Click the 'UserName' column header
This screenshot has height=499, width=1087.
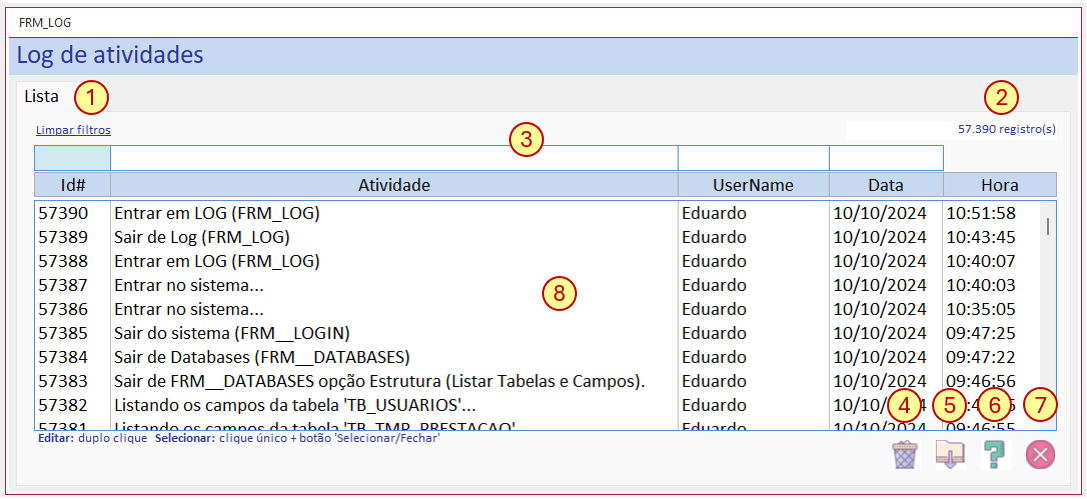tap(754, 185)
